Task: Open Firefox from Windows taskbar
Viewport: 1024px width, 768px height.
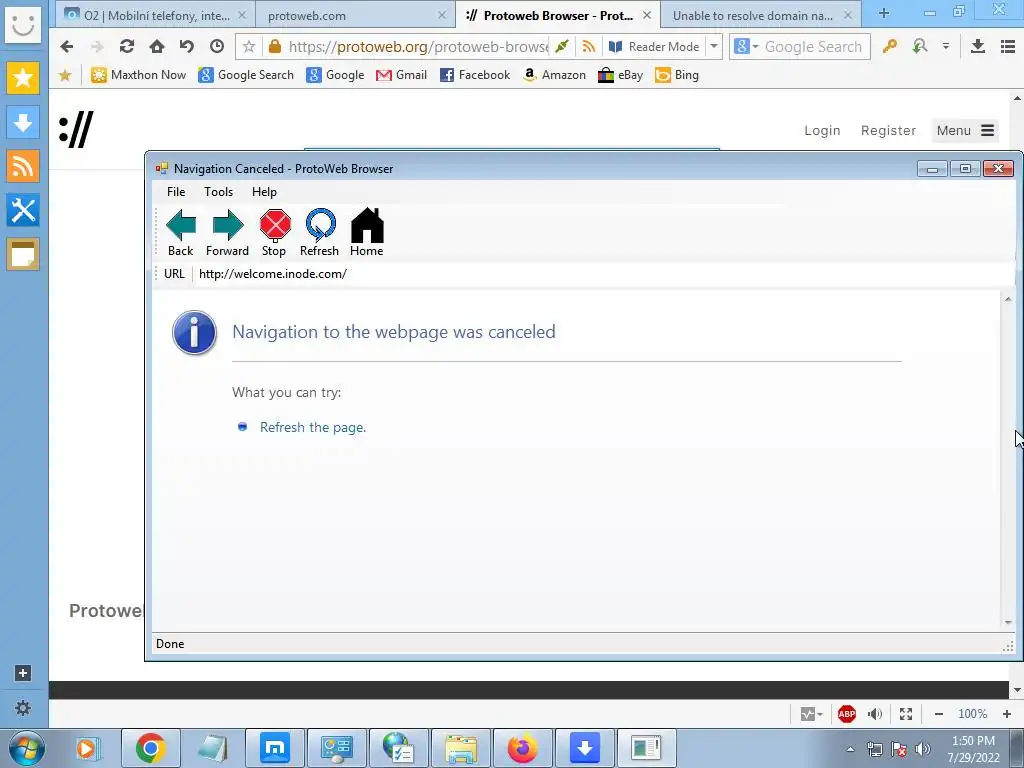Action: click(x=522, y=748)
